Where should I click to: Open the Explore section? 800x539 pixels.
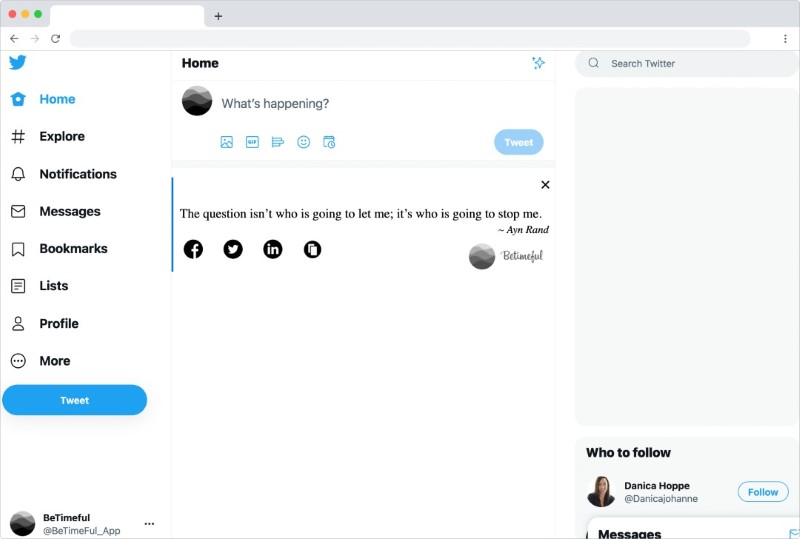tap(48, 136)
